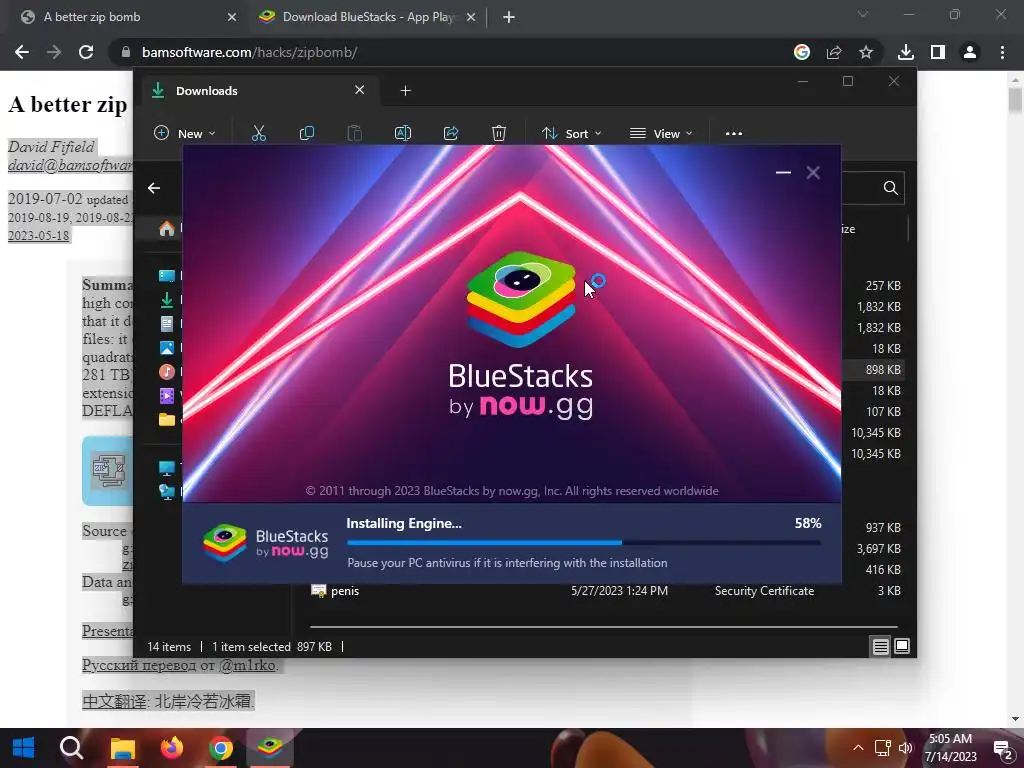This screenshot has width=1024, height=768.
Task: Open the Windows Start menu
Action: (24, 748)
